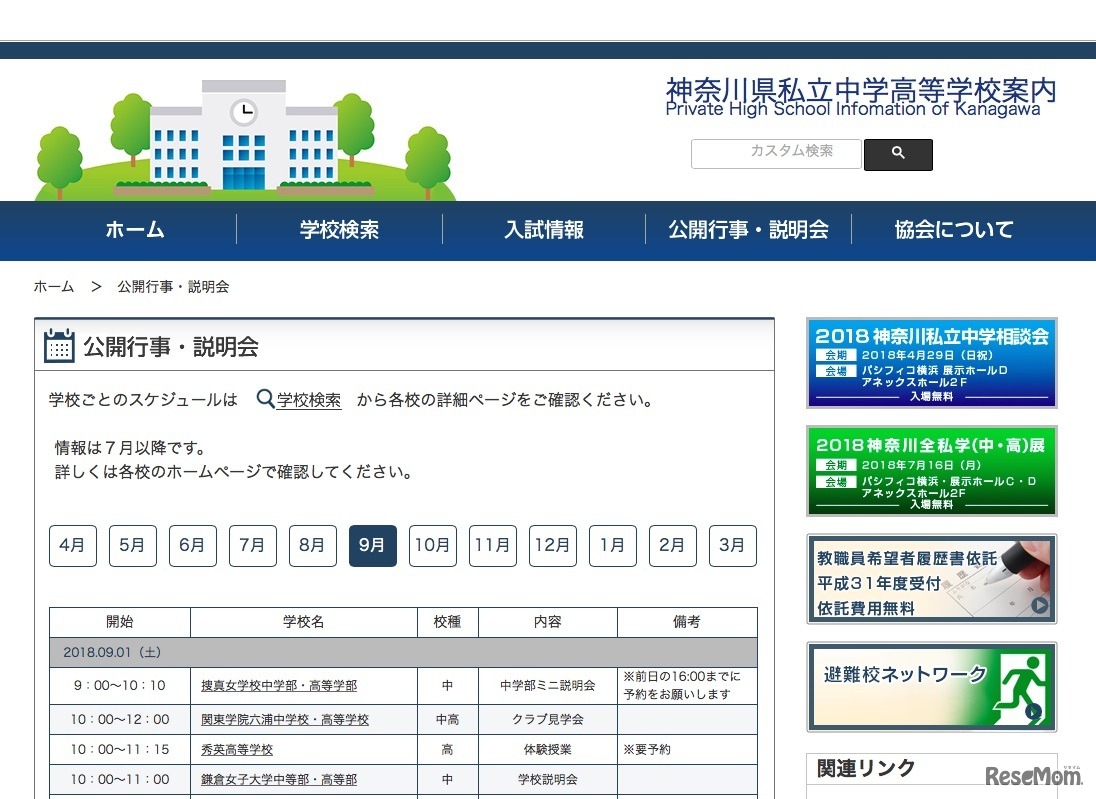Click the ホーム breadcrumb link

click(x=54, y=286)
